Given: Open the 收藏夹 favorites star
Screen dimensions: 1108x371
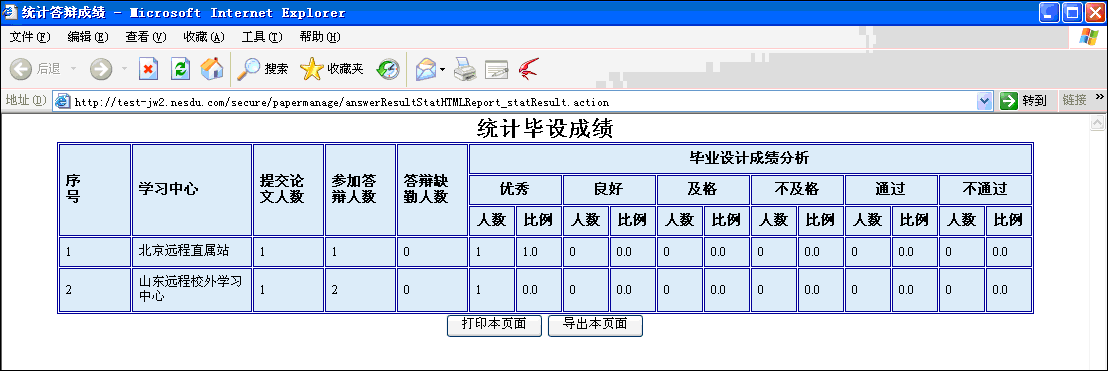Looking at the screenshot, I should [x=331, y=69].
